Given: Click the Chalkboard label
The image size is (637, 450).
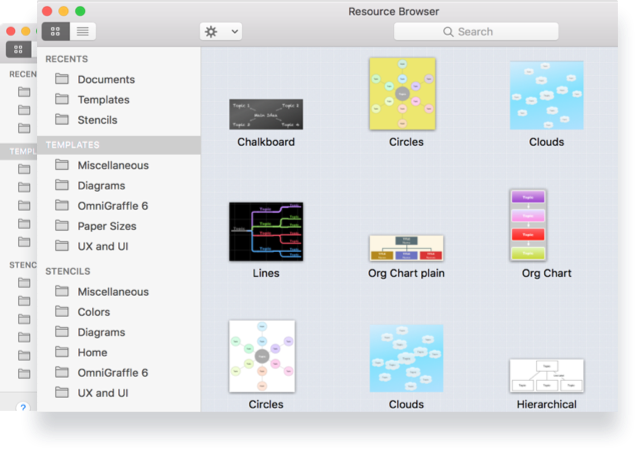Looking at the screenshot, I should [266, 142].
